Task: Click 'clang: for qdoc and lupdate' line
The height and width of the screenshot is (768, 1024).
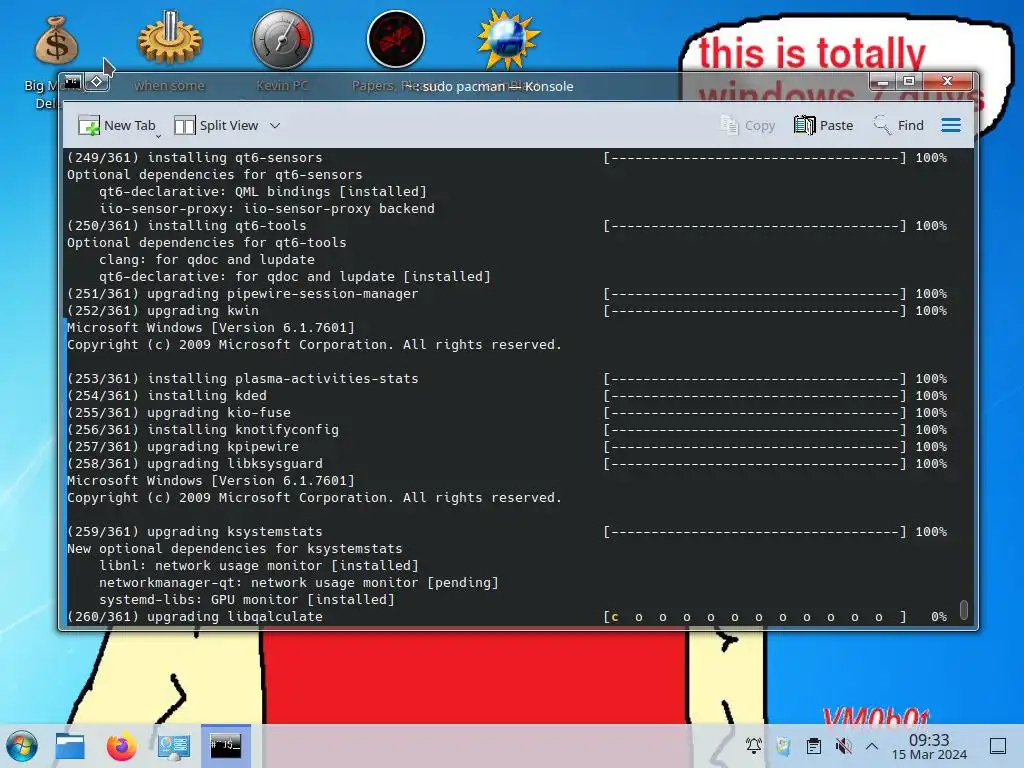Action: [x=207, y=260]
